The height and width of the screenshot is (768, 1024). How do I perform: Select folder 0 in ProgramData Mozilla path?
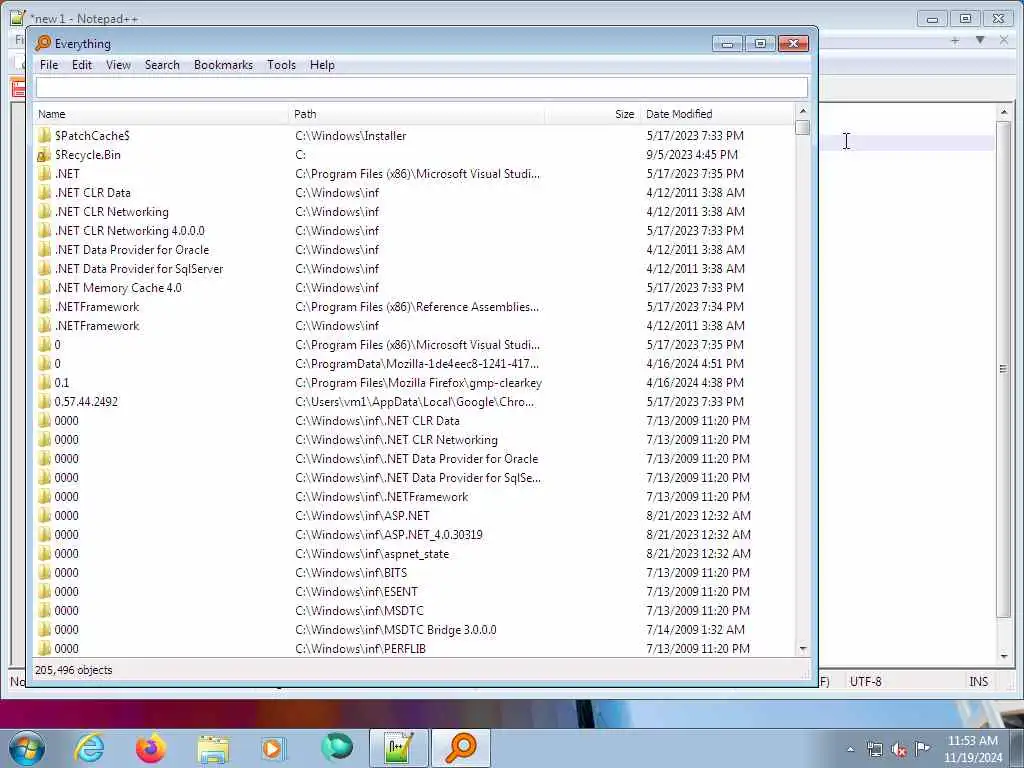(57, 364)
